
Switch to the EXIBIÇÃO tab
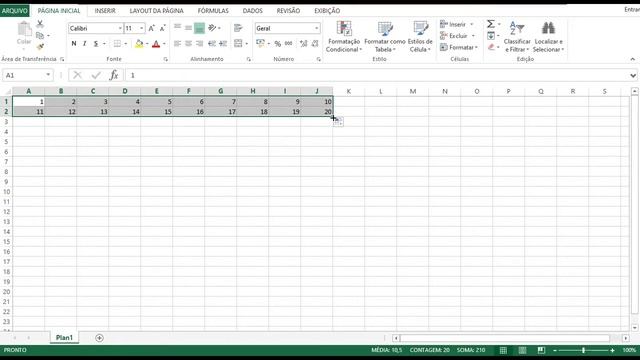click(327, 11)
